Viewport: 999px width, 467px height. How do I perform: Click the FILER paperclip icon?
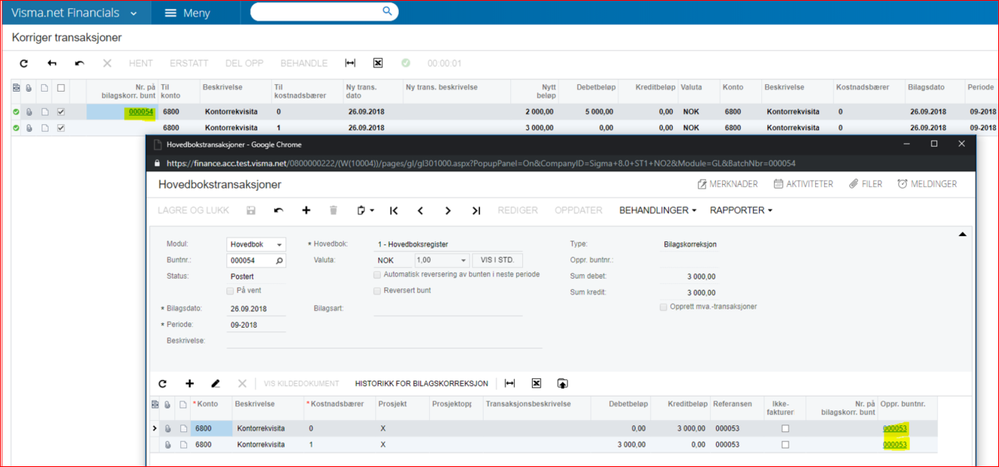point(854,184)
